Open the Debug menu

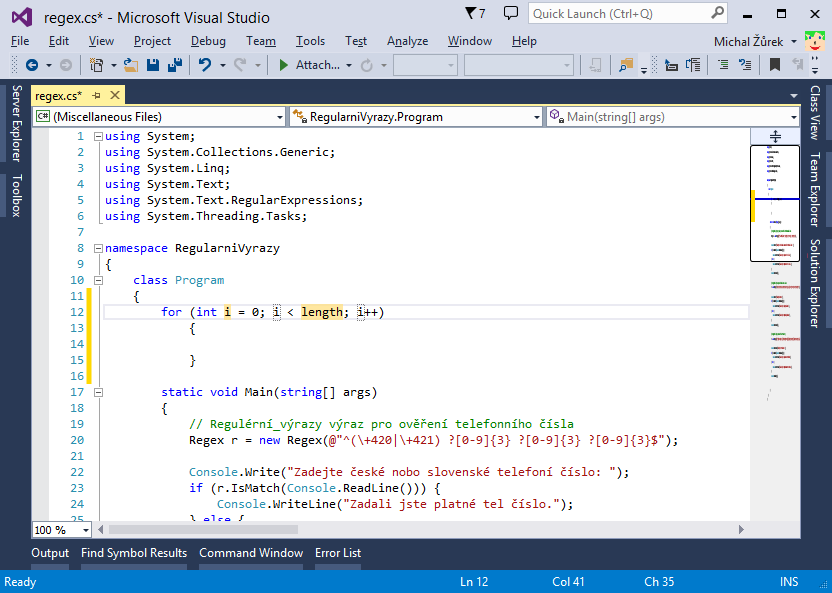207,41
